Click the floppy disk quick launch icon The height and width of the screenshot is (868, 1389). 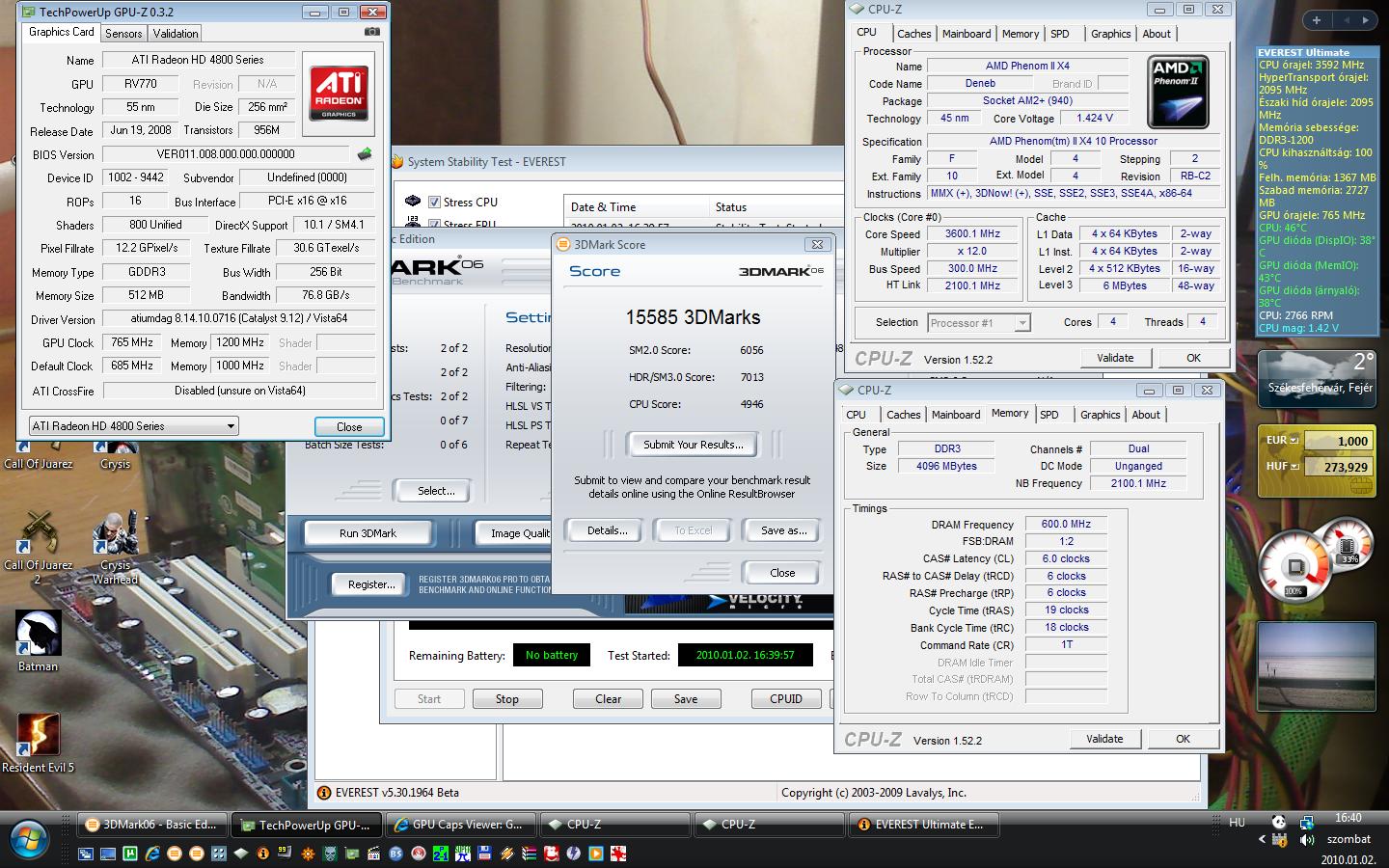(x=484, y=854)
